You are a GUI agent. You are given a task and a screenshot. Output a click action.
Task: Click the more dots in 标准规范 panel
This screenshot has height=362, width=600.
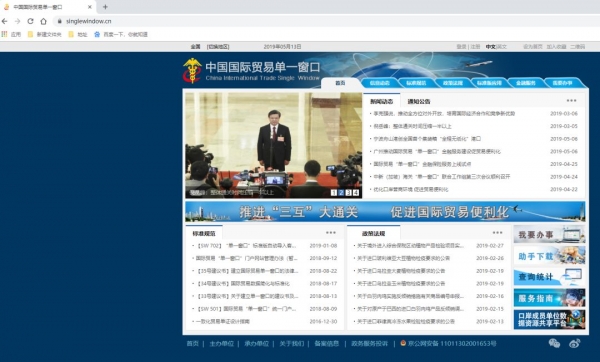coord(331,233)
